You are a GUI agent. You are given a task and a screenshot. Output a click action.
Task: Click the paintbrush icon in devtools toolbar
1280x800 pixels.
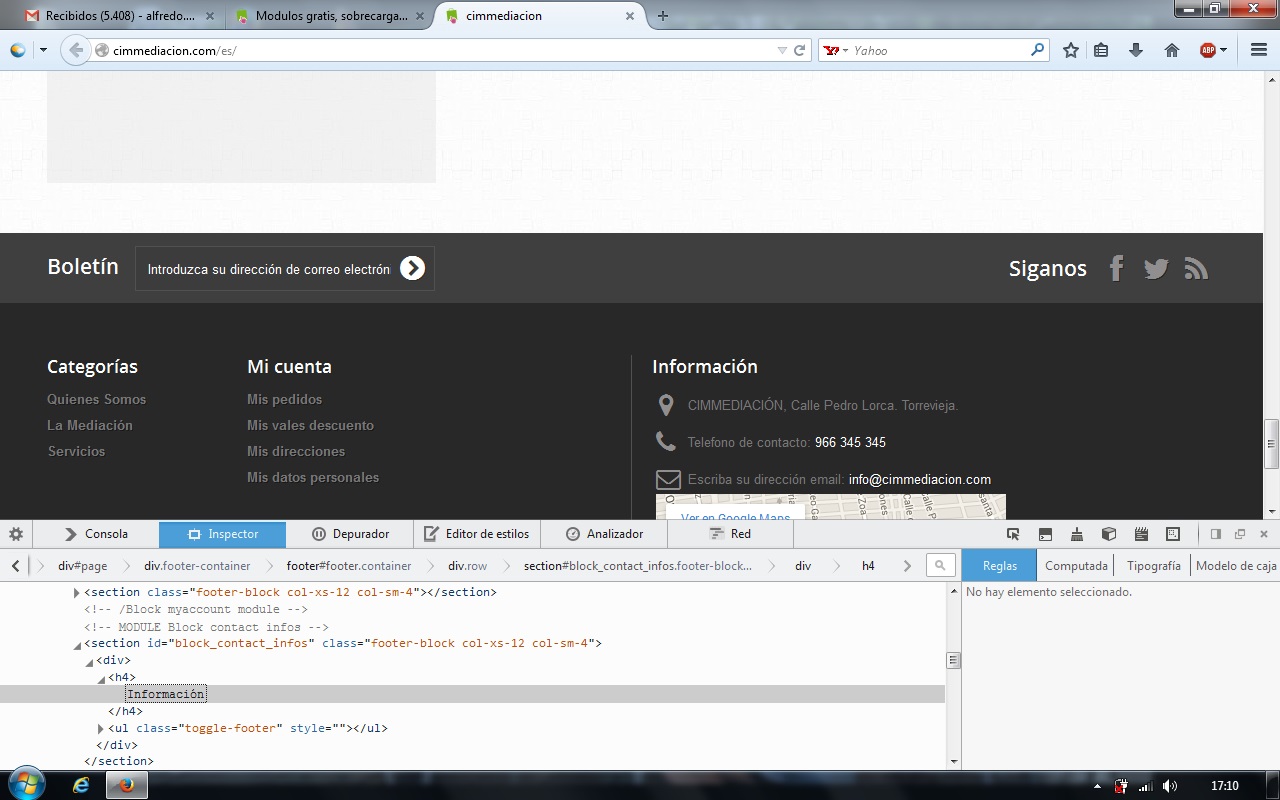1077,534
